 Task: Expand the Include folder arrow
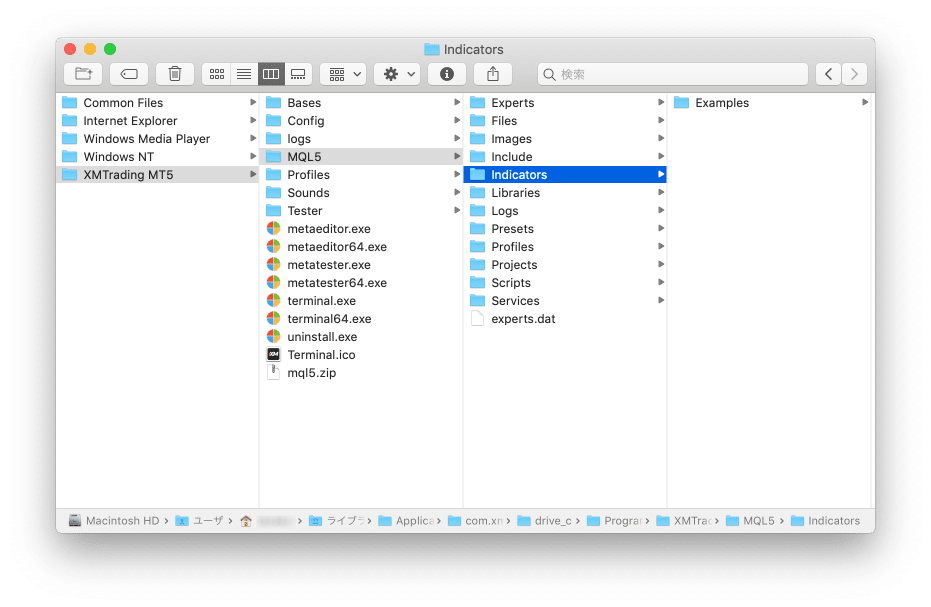660,157
